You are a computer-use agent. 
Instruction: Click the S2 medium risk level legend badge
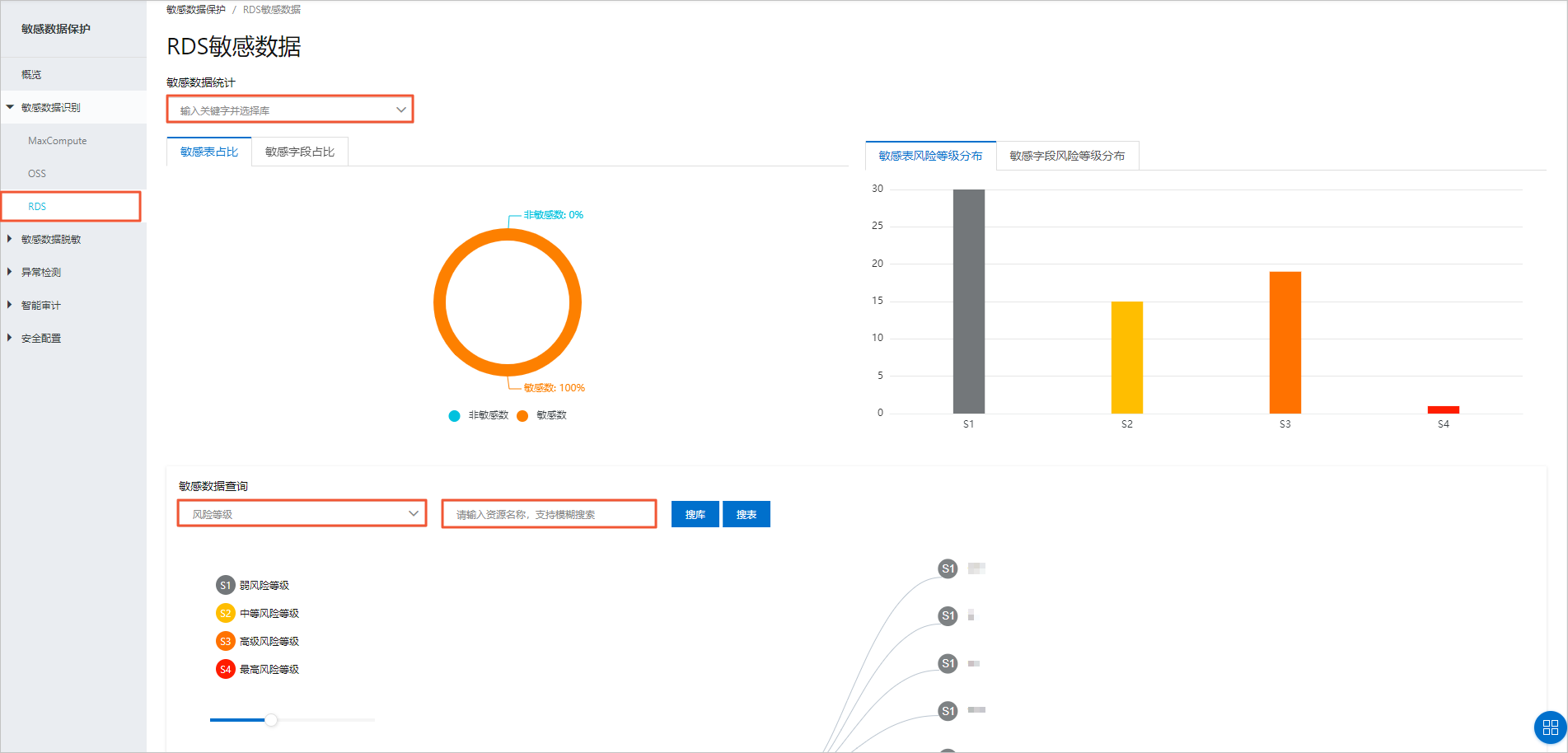point(225,614)
